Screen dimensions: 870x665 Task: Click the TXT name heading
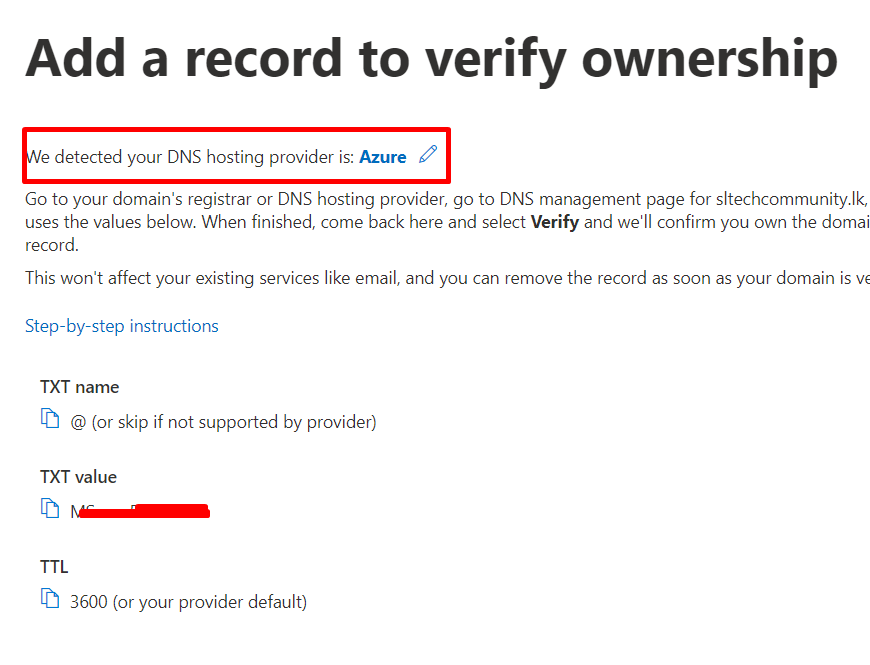coord(80,386)
